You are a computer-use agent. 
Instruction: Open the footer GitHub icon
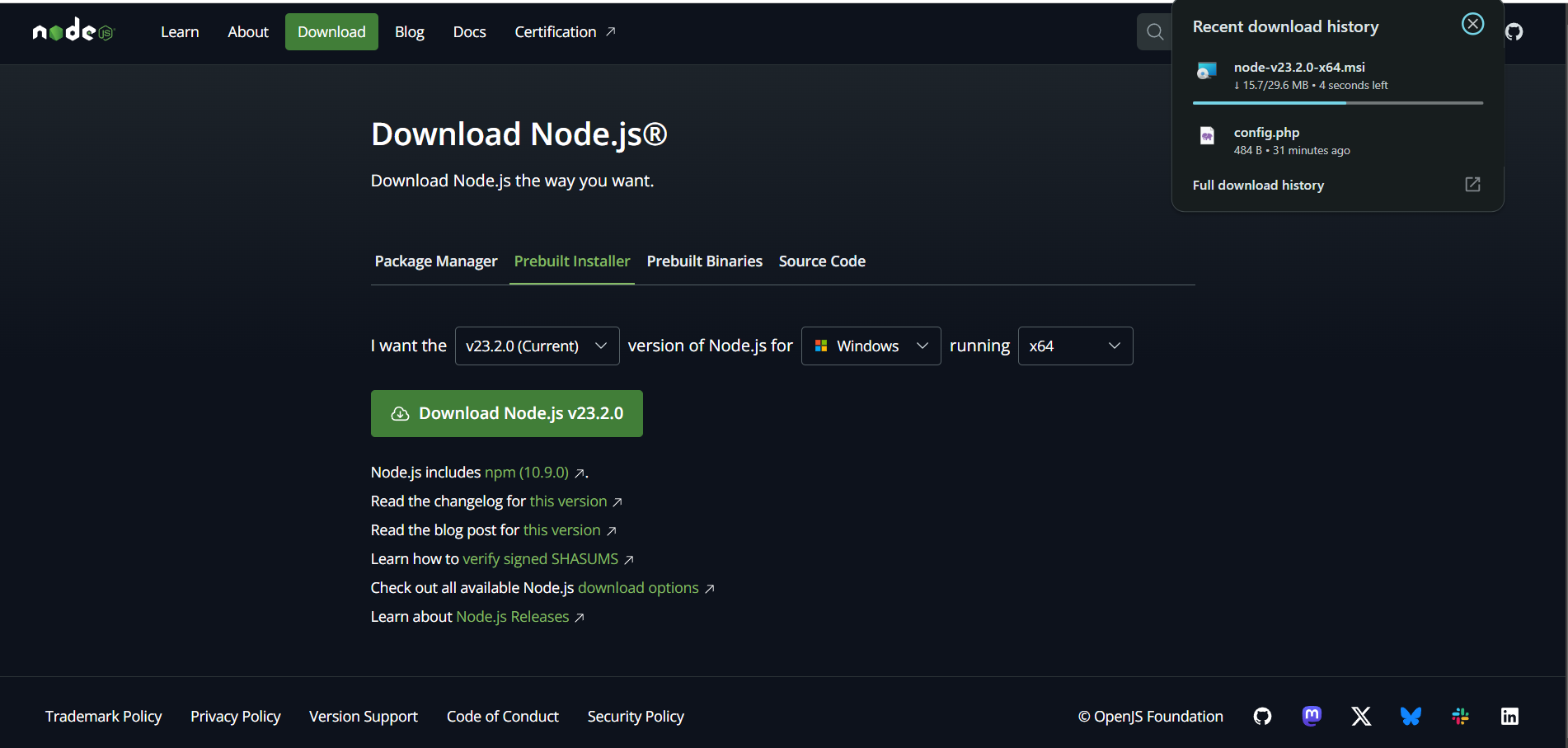tap(1262, 716)
